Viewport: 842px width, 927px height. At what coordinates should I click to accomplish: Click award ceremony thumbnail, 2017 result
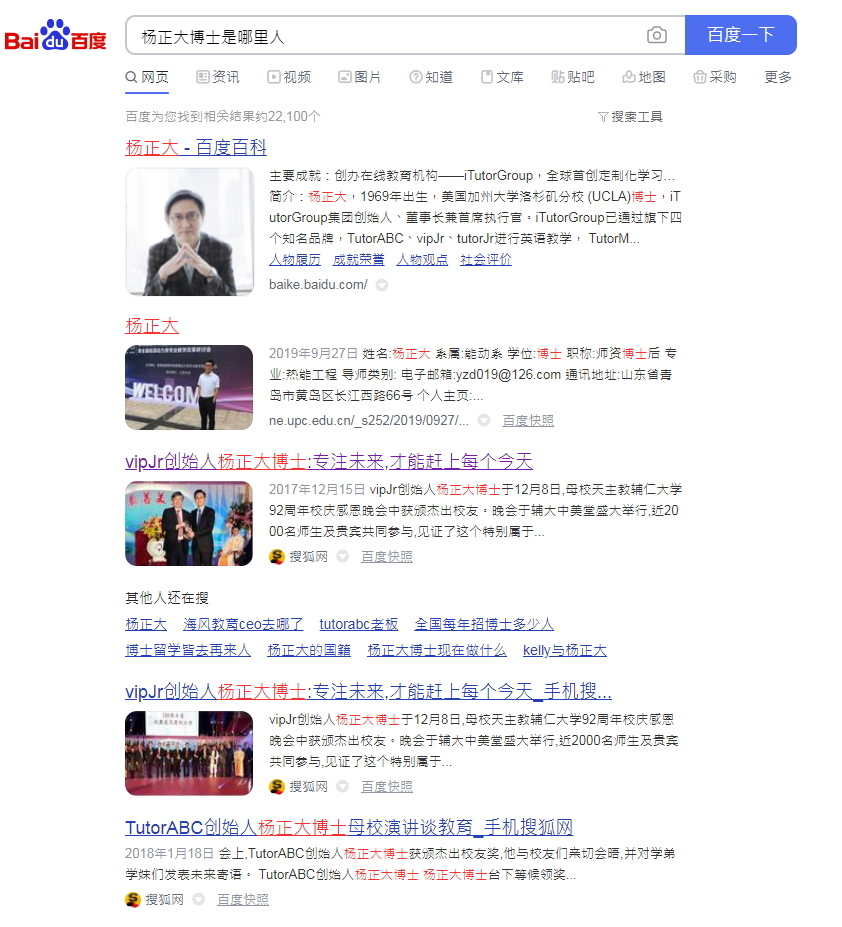point(189,524)
